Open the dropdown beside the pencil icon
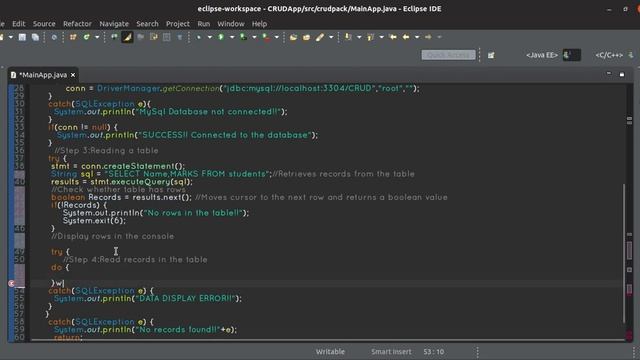This screenshot has width=640, height=360. 331,37
